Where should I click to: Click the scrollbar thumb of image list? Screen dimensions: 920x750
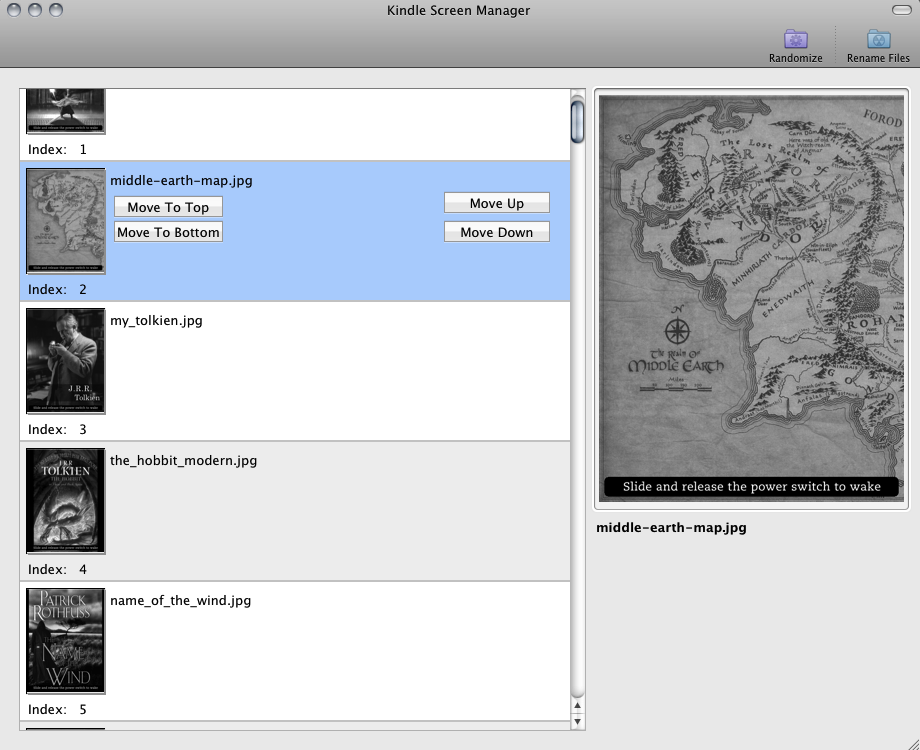point(577,121)
